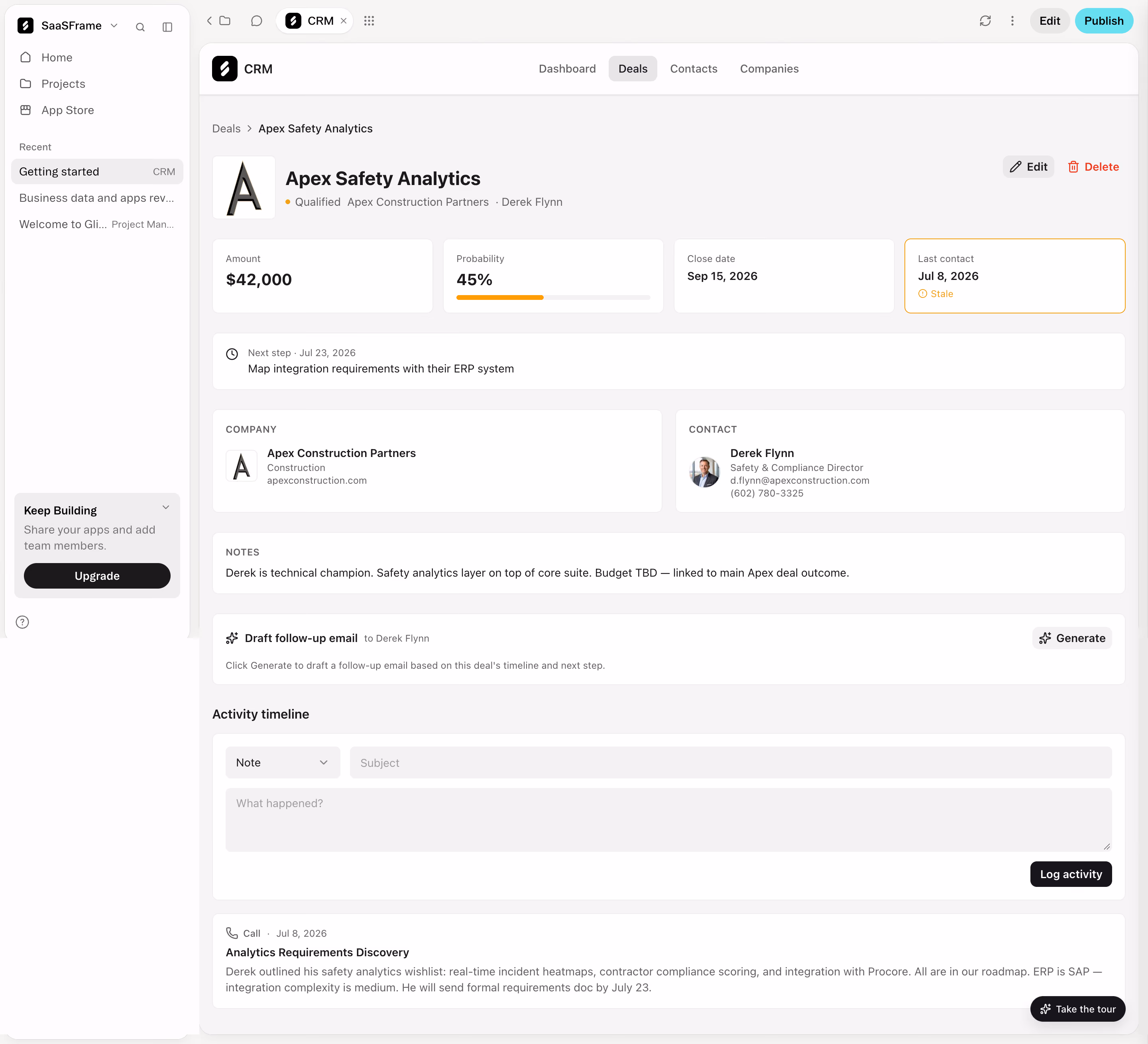Click the Take the tour button
The height and width of the screenshot is (1044, 1148).
[x=1077, y=1009]
